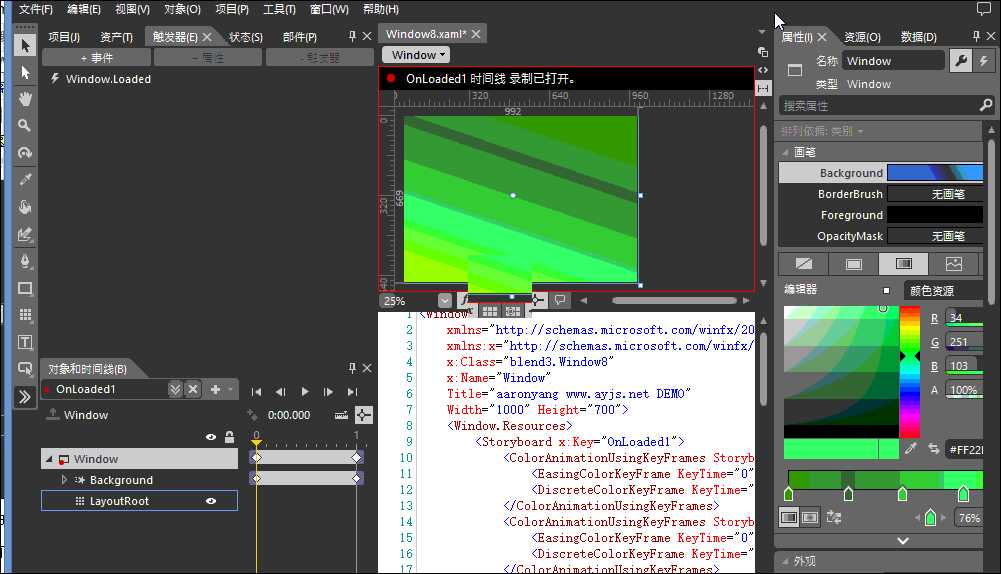Collapse the Window tree node
The image size is (1001, 574).
click(48, 459)
